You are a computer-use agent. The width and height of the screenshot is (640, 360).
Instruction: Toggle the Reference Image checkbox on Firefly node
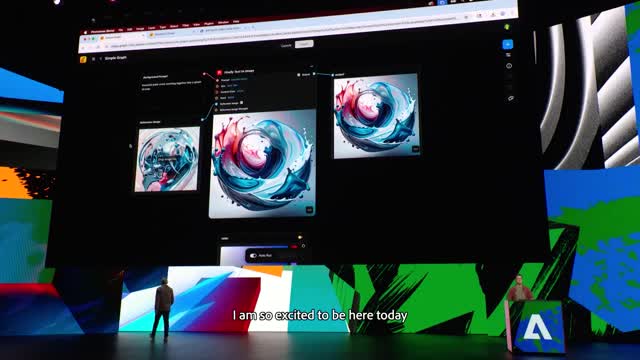(x=242, y=103)
